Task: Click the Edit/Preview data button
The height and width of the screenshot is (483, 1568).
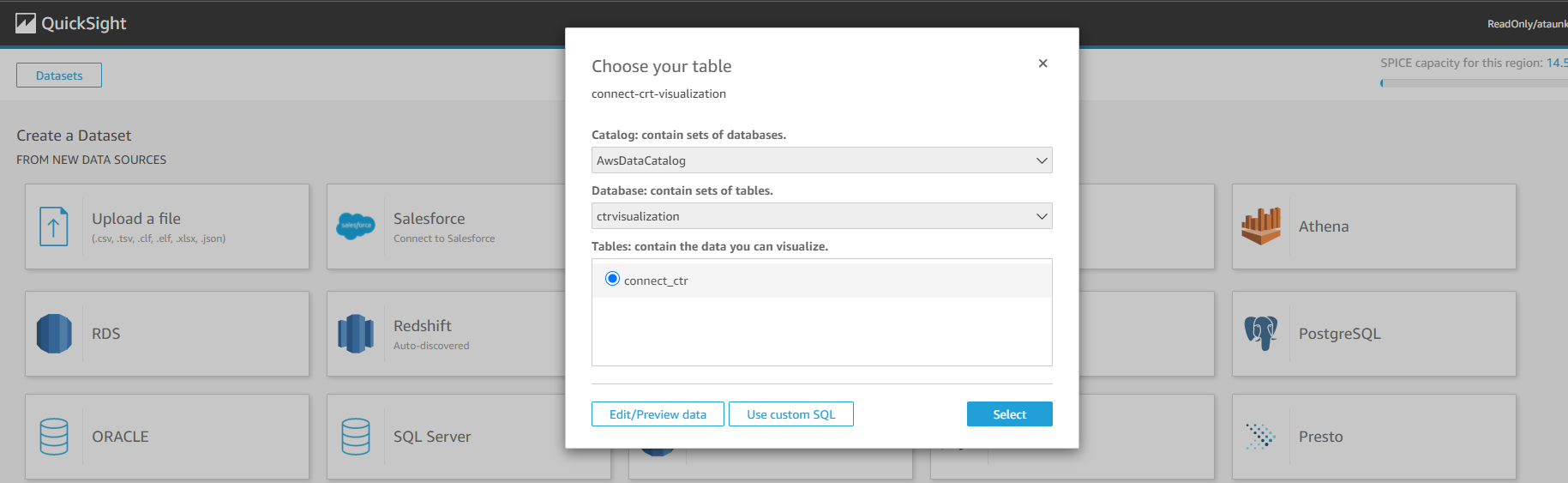Action: coord(658,414)
